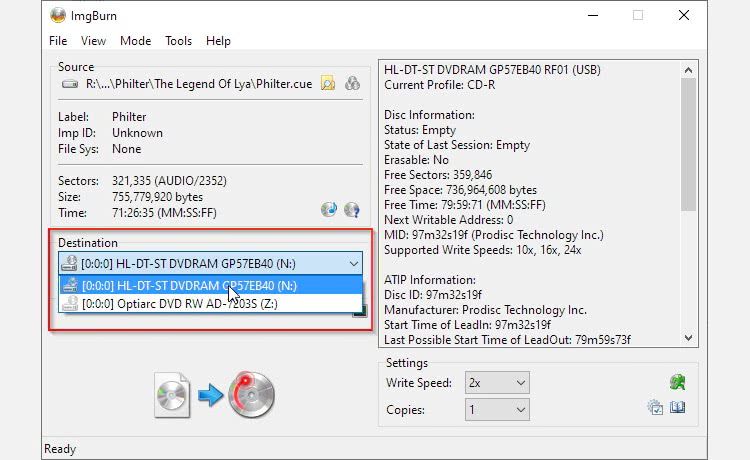Click 'Supported Write Speeds: 10x, 16x, 24x' text
The image size is (750, 460).
483,250
